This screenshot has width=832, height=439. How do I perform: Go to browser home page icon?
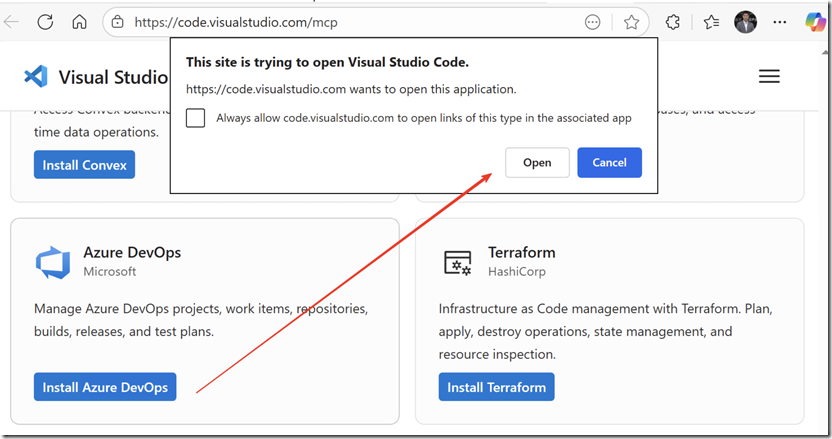click(80, 22)
